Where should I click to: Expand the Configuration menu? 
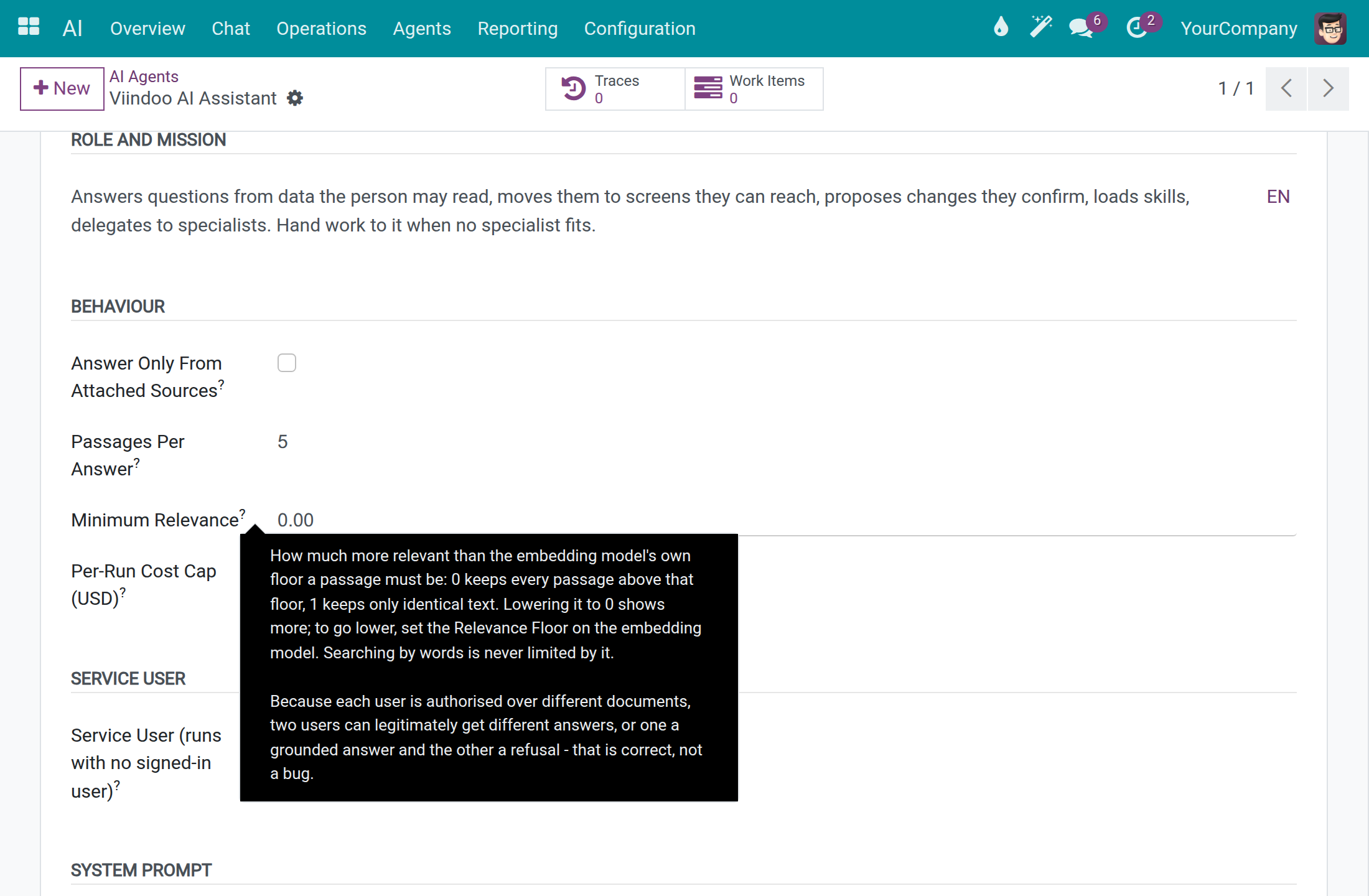tap(640, 29)
